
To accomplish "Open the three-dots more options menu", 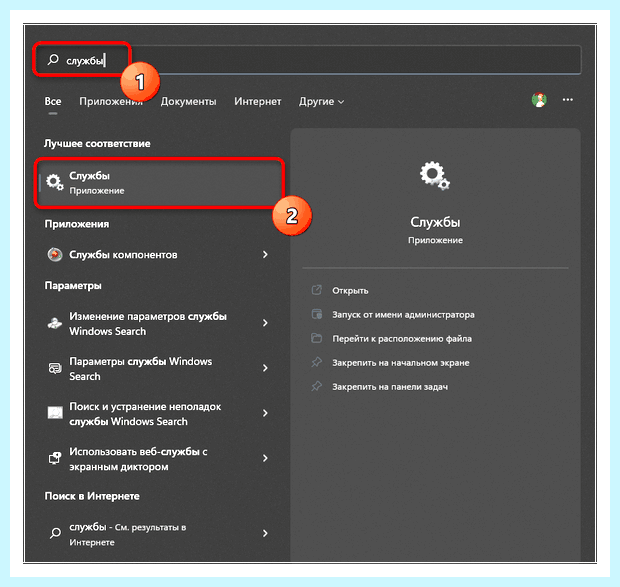I will [x=568, y=100].
